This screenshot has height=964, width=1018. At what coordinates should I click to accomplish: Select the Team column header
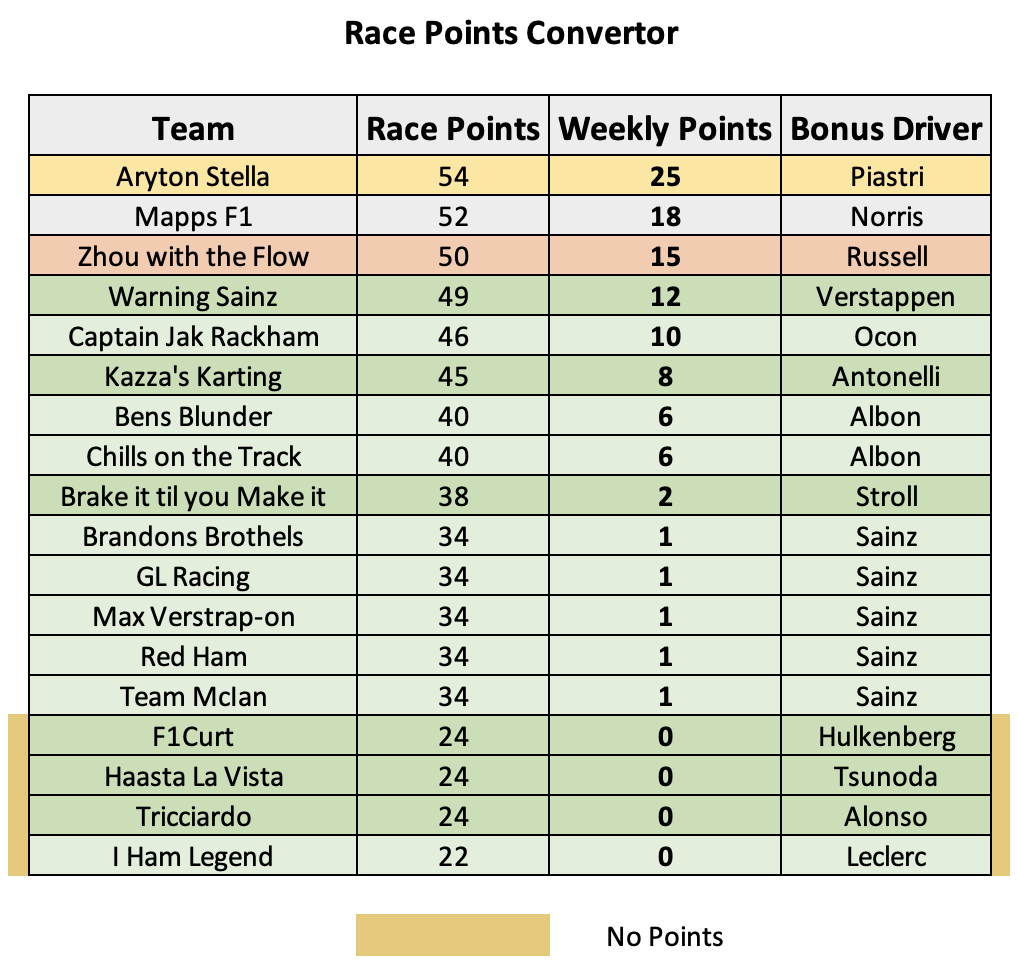pyautogui.click(x=193, y=126)
